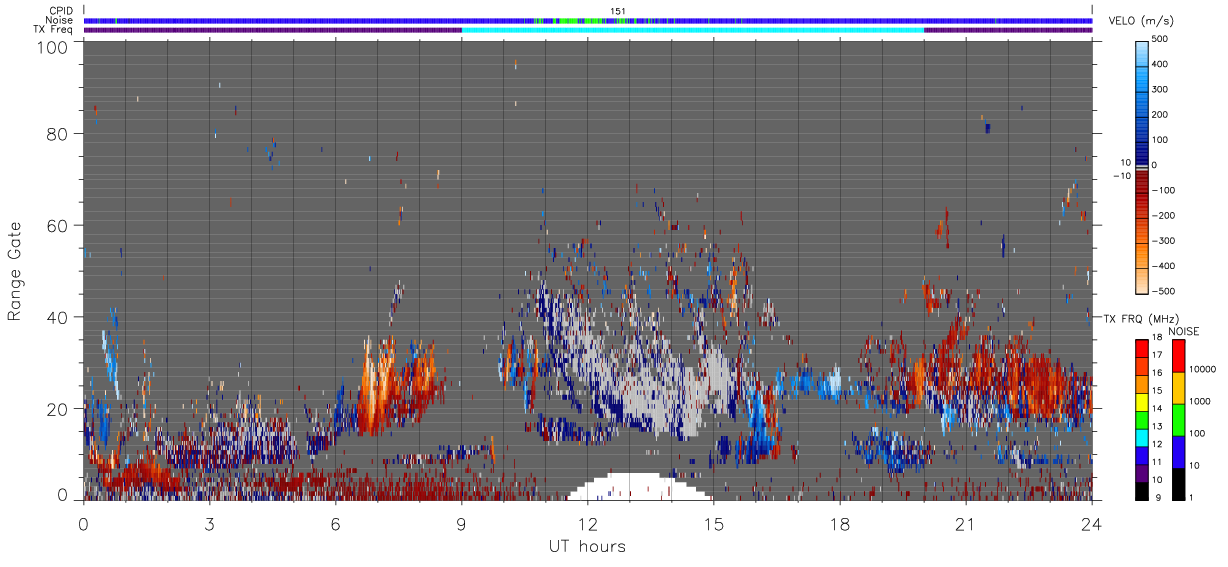
Task: Click the 6 tick on UT hours axis
Action: tap(335, 524)
